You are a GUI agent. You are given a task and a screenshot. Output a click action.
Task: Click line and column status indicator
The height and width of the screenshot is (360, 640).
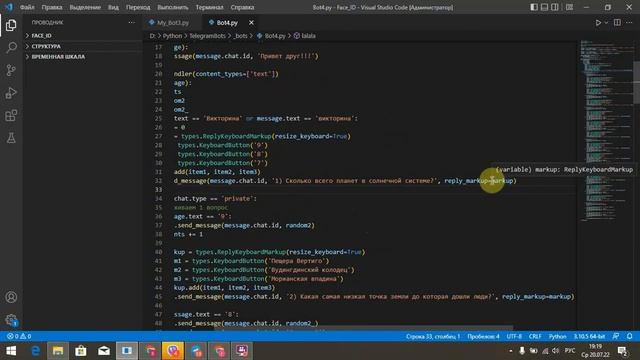433,336
